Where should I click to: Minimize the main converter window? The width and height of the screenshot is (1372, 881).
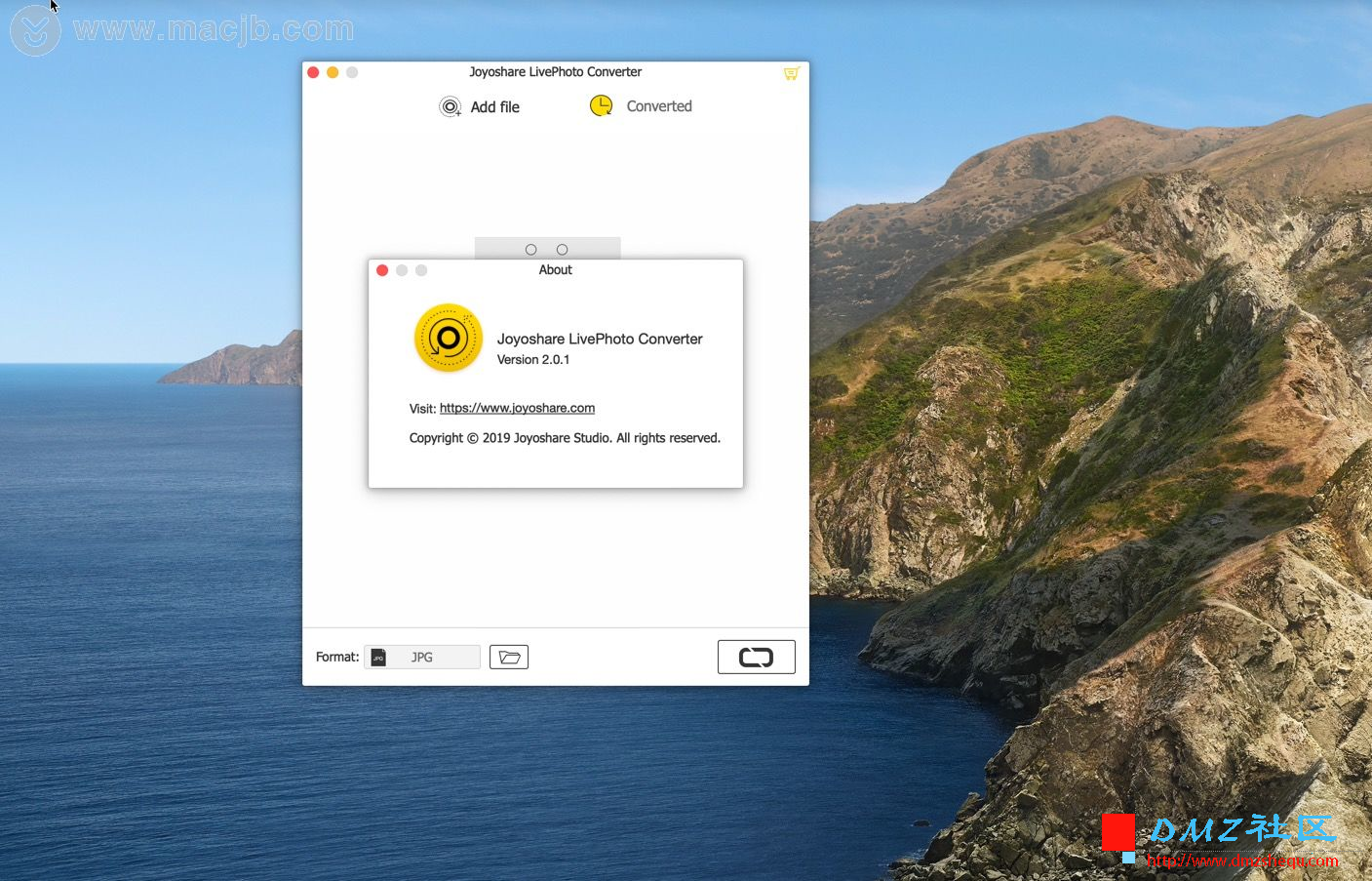point(333,72)
